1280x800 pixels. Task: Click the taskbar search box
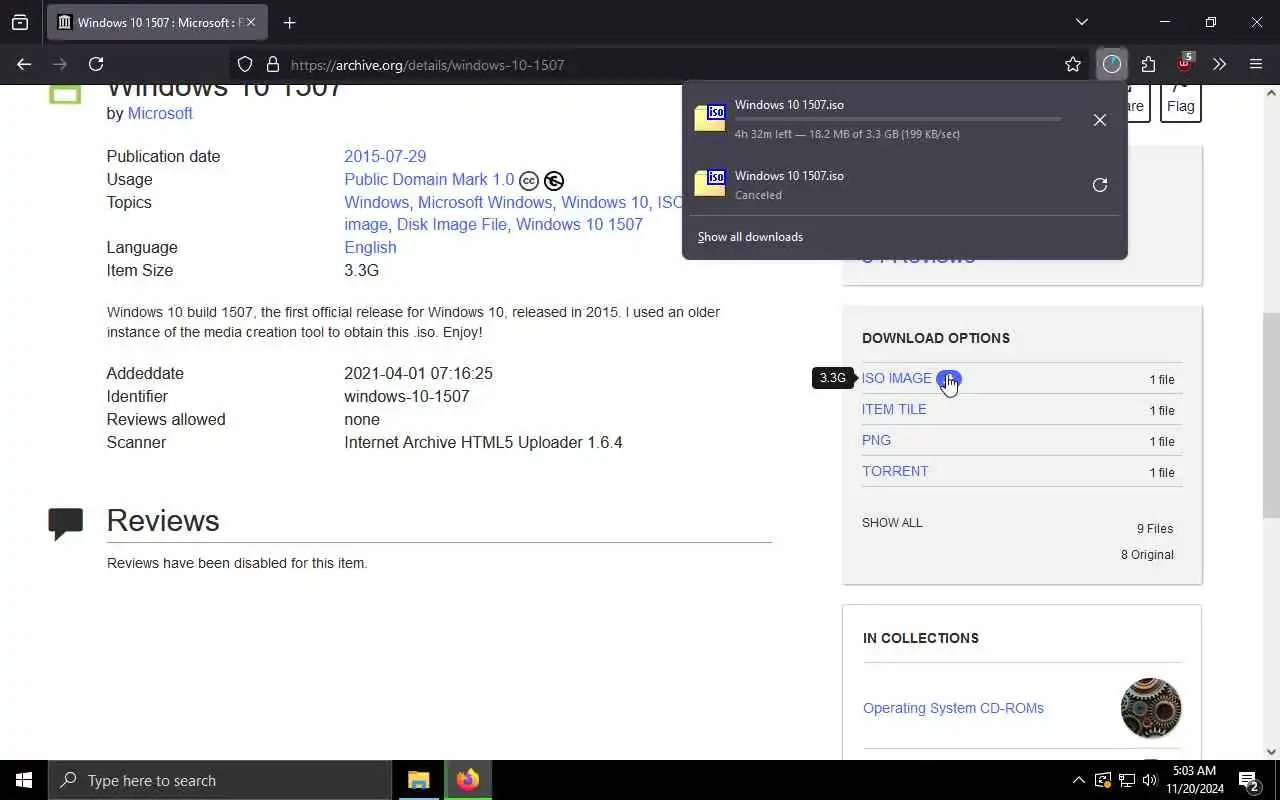(220, 780)
